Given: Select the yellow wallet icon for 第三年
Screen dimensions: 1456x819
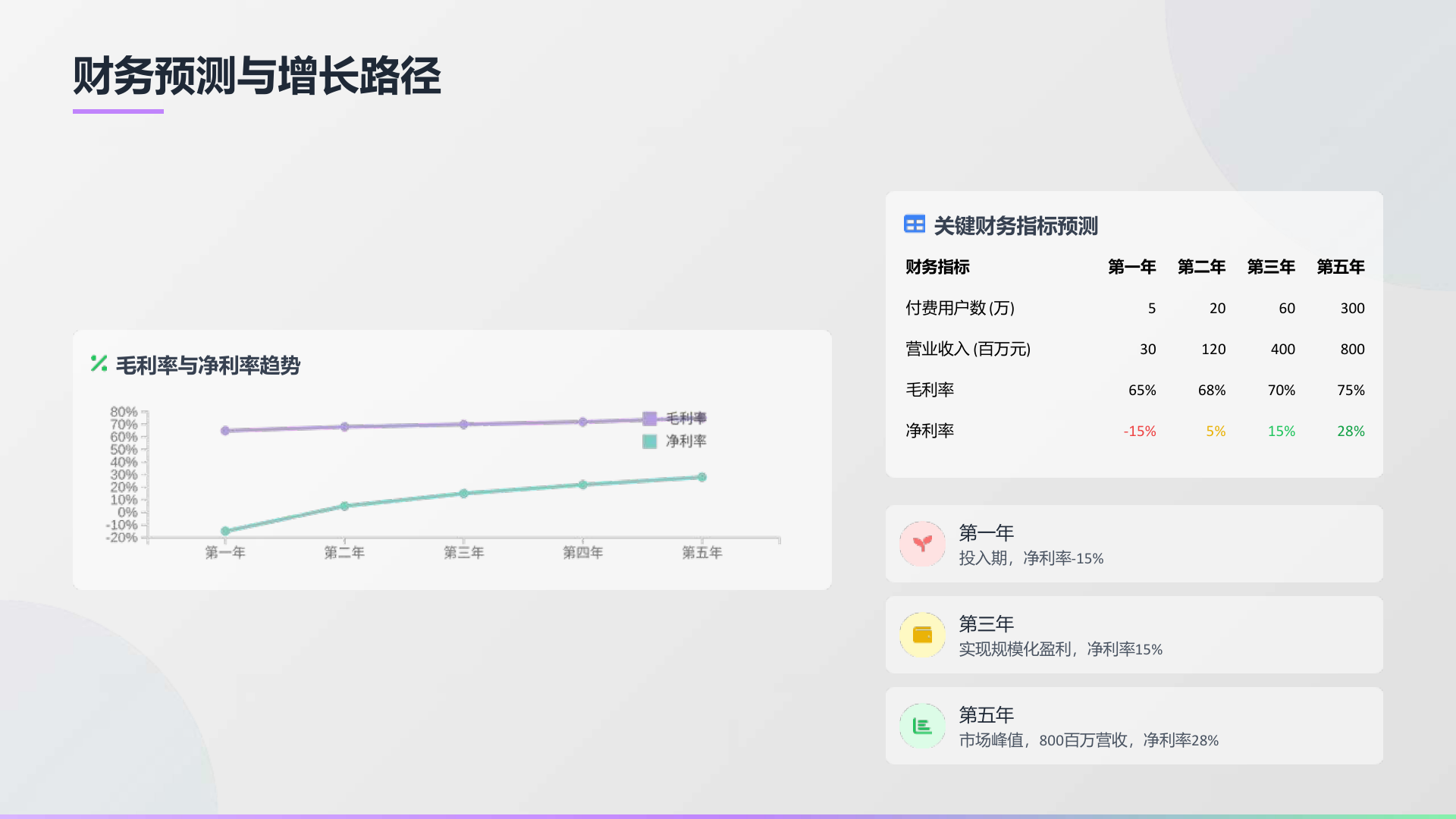Looking at the screenshot, I should tap(922, 635).
